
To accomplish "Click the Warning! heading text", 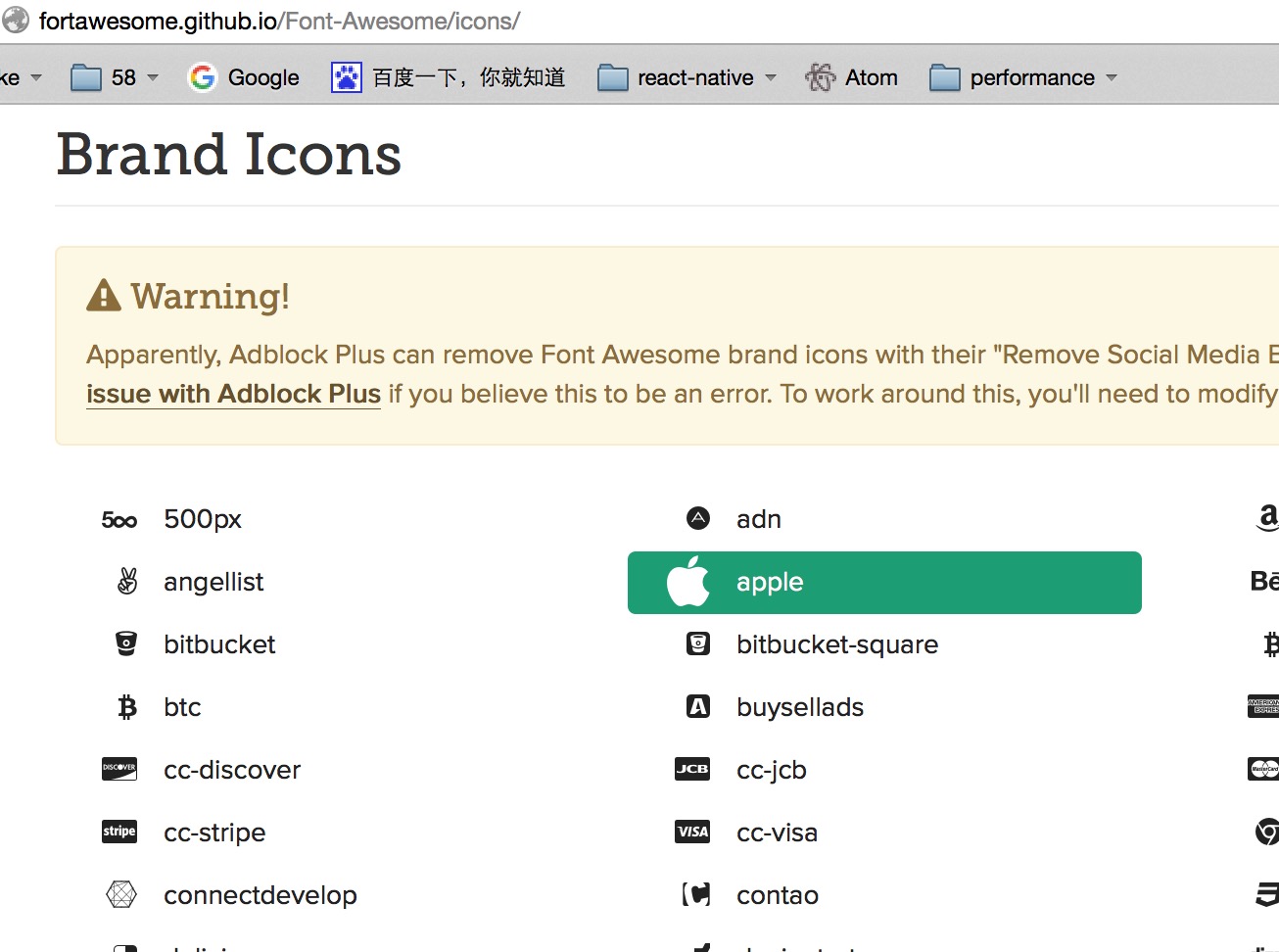I will click(x=211, y=296).
